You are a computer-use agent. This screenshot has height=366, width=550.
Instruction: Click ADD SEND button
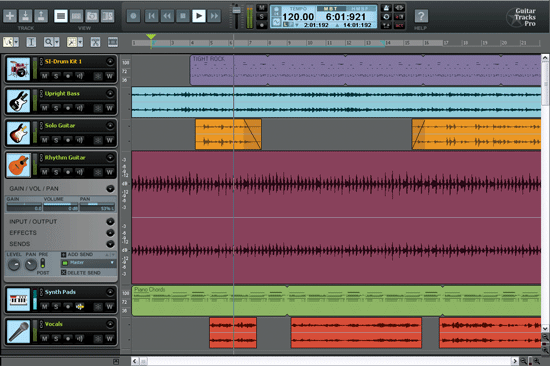click(77, 254)
